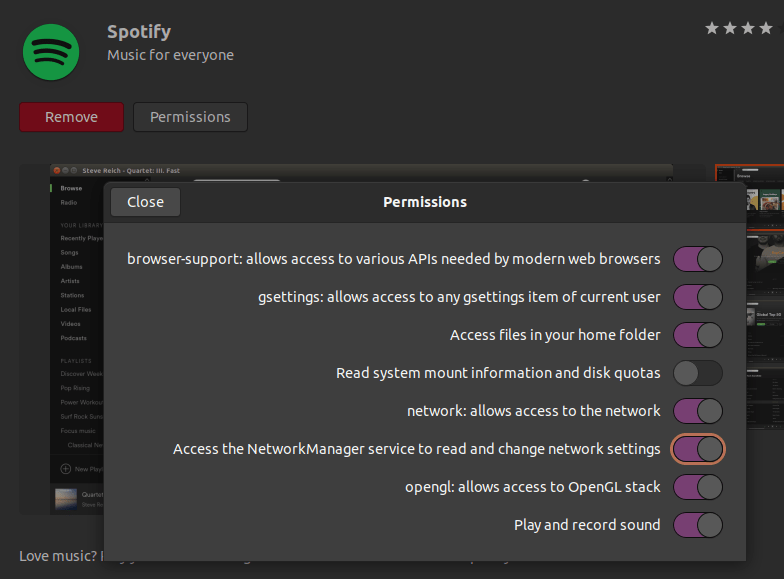Disable gsettings access permission switch
Image resolution: width=784 pixels, height=579 pixels.
(698, 297)
